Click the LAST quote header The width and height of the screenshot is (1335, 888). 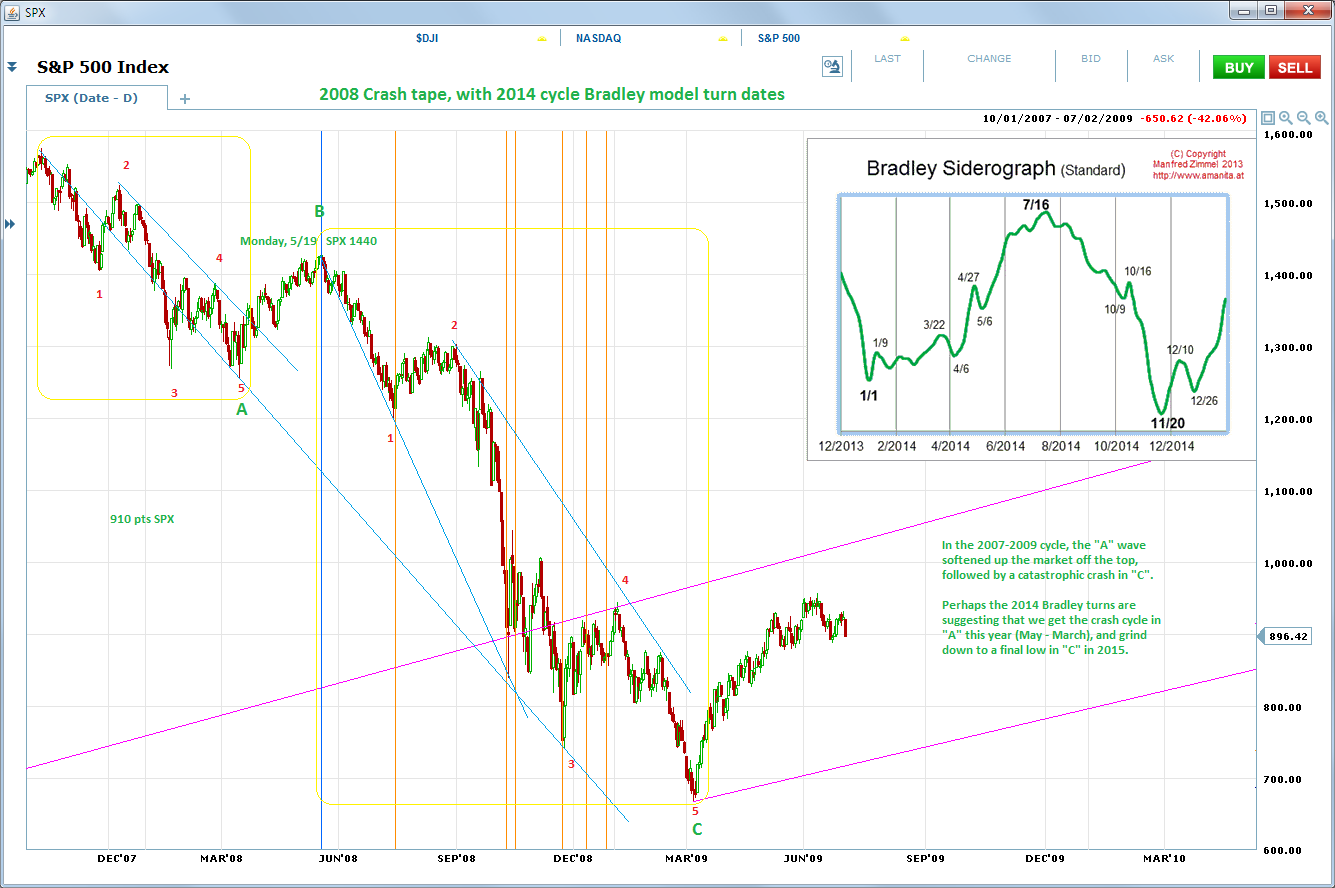point(887,59)
